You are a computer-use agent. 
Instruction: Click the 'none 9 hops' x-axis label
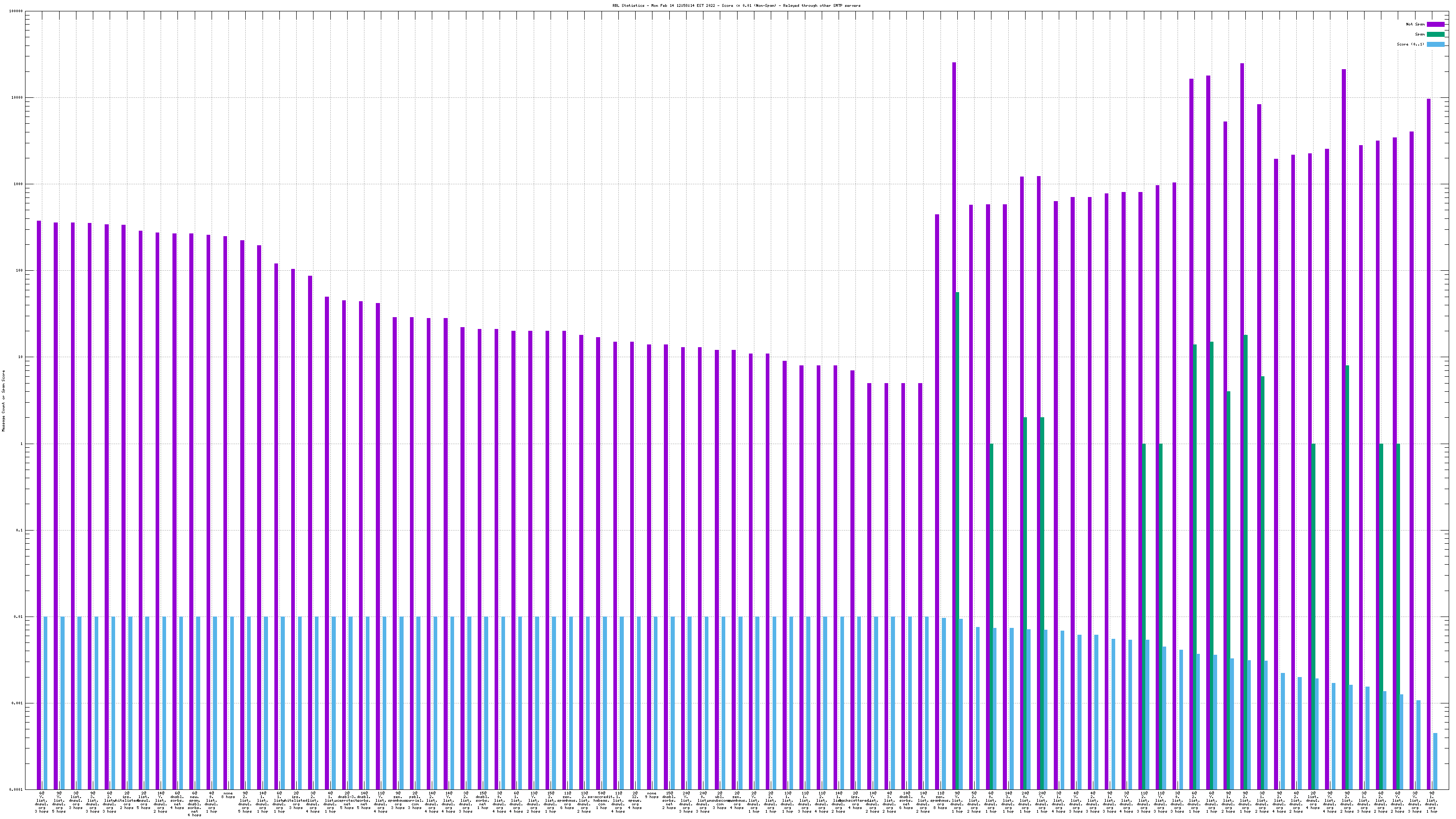click(x=652, y=795)
